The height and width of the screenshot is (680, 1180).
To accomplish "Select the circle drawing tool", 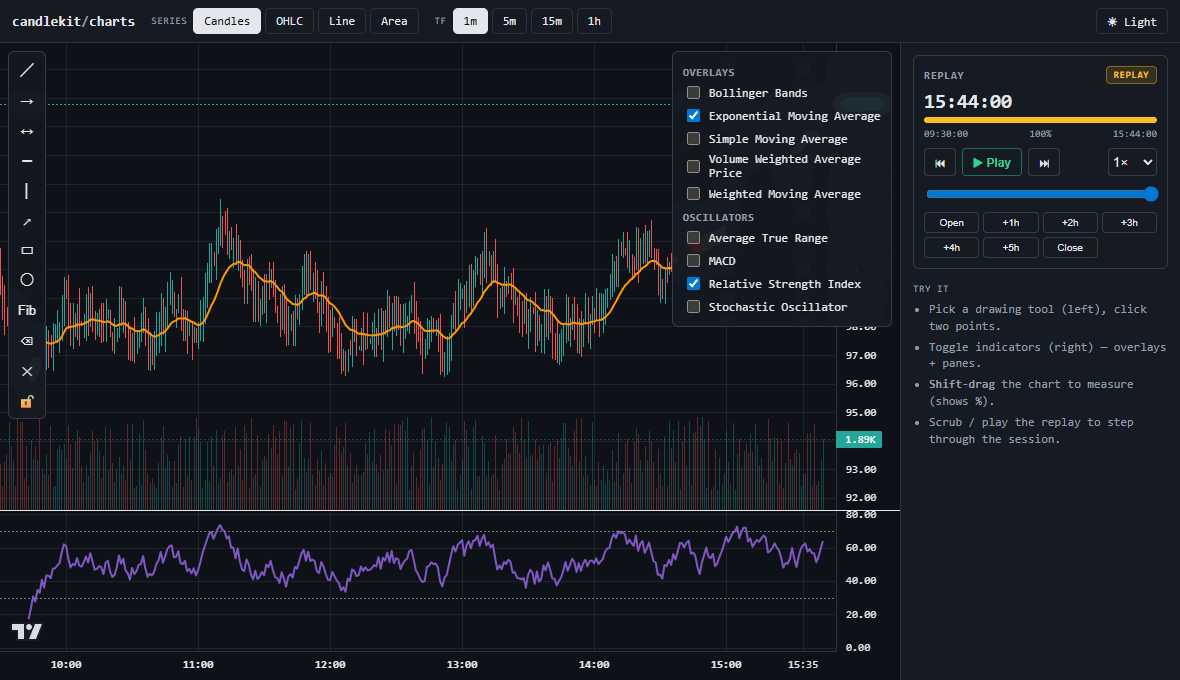I will (x=27, y=280).
